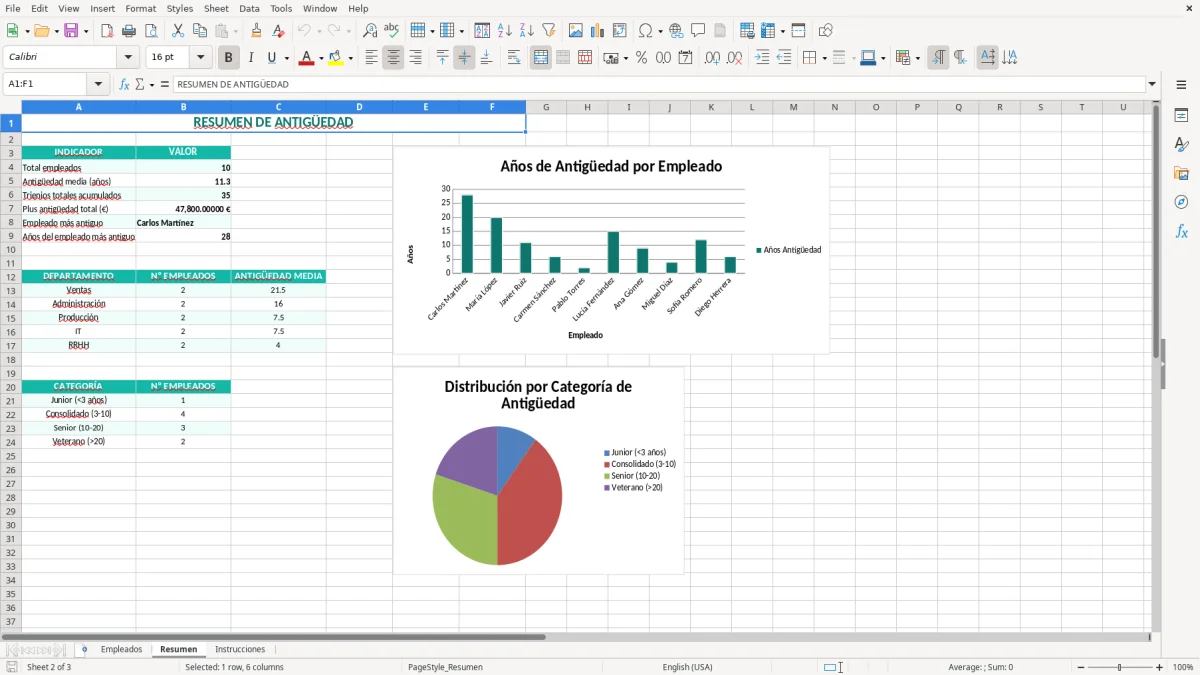Click Merge and Center Cells icon
The image size is (1200, 675).
coord(541,58)
